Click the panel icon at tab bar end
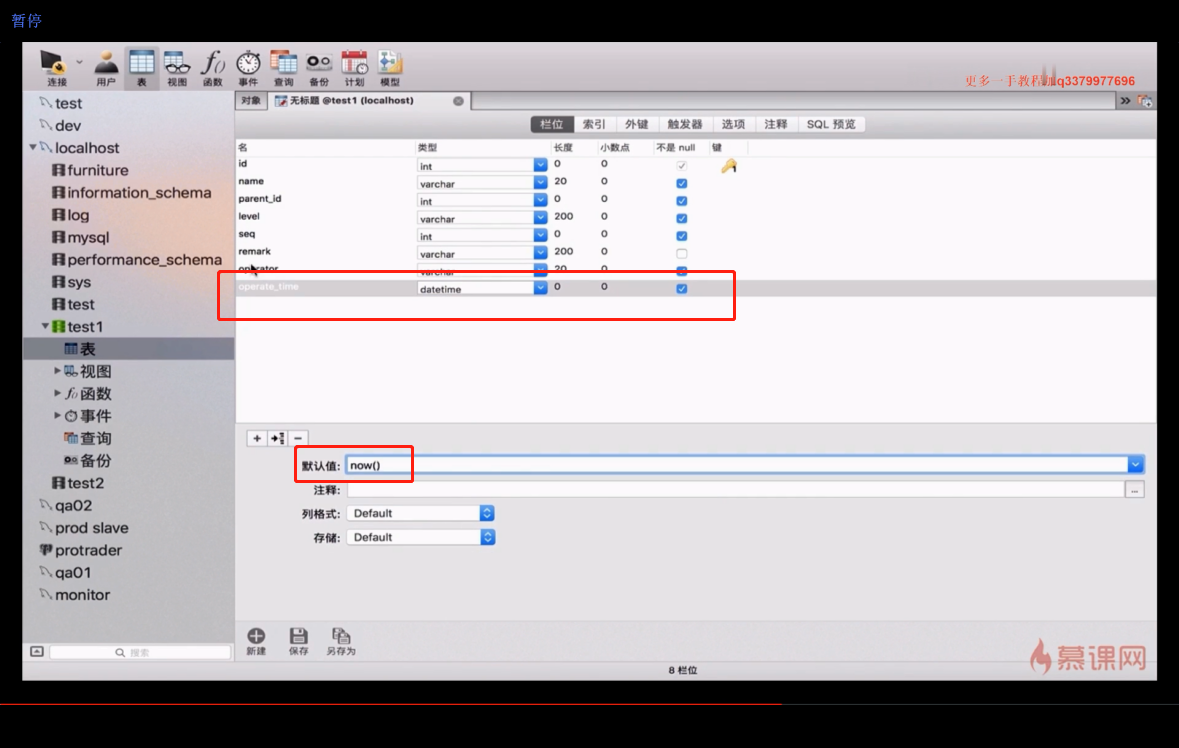The height and width of the screenshot is (748, 1179). (1144, 101)
